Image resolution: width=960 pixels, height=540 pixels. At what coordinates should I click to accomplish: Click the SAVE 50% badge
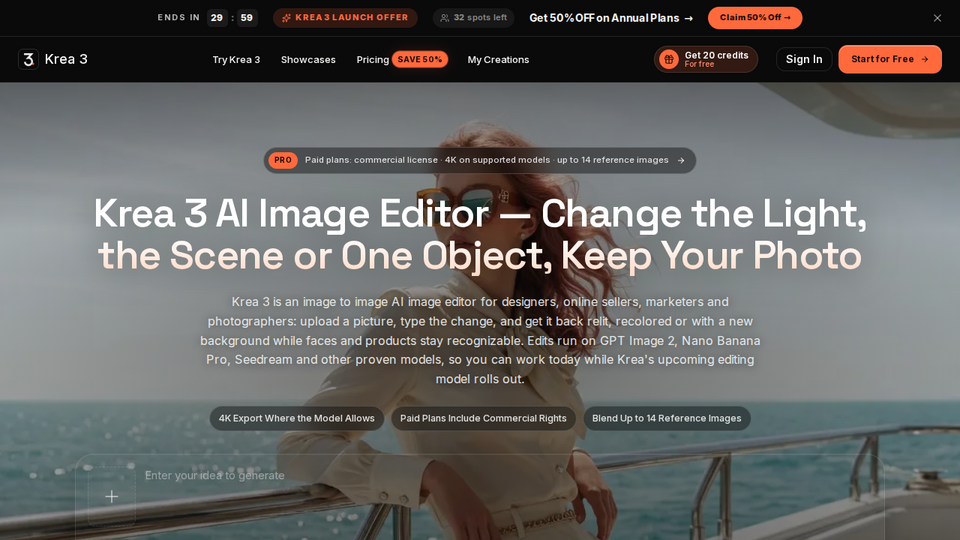click(x=420, y=59)
